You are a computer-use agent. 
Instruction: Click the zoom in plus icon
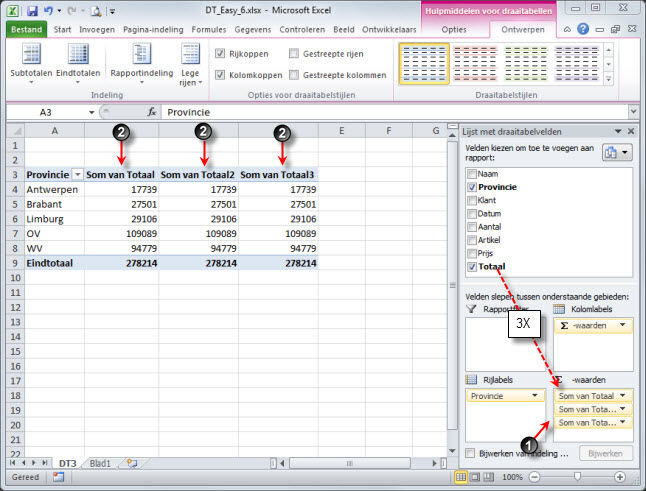(620, 477)
